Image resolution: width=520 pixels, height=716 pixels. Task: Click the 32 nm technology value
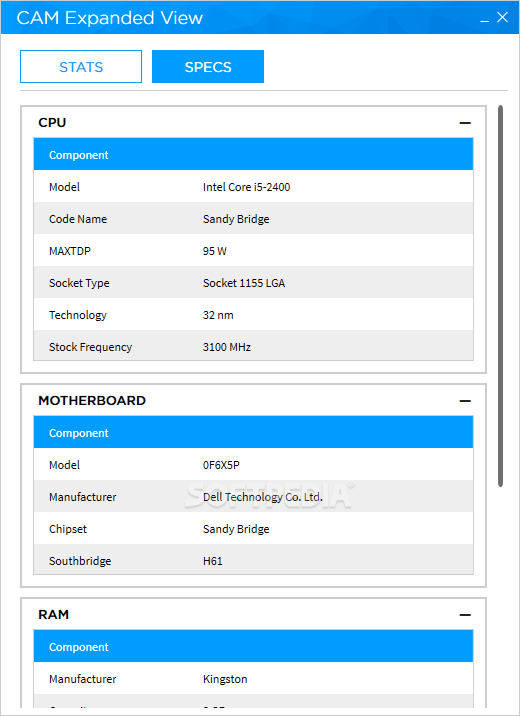(218, 315)
